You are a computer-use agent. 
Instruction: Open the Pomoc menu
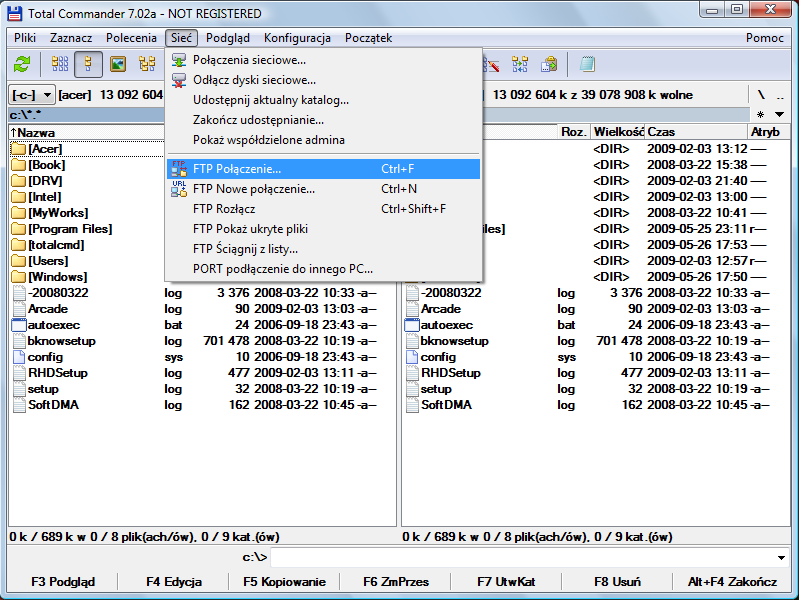[764, 38]
